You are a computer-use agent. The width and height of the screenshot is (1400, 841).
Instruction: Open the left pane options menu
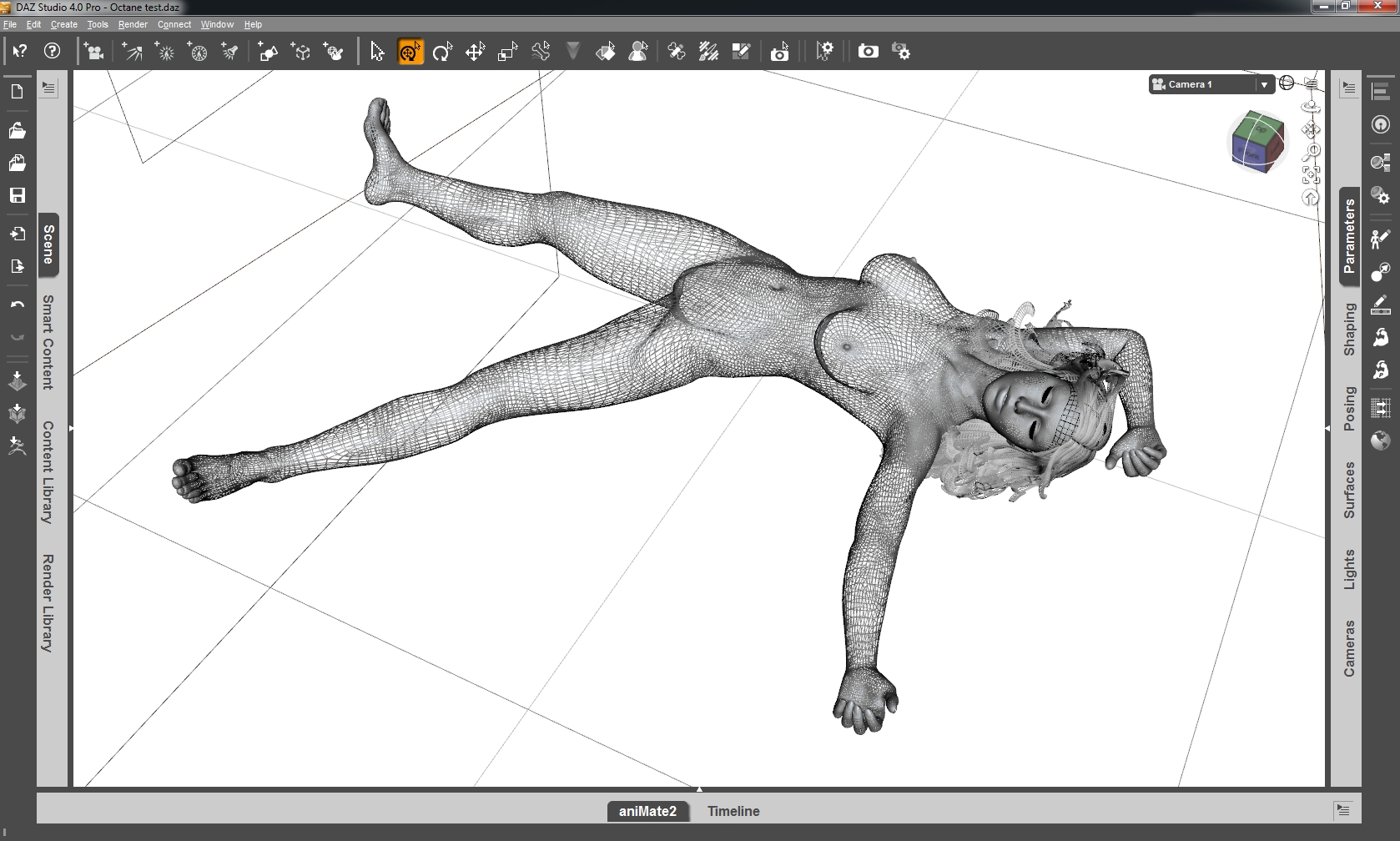click(x=48, y=88)
